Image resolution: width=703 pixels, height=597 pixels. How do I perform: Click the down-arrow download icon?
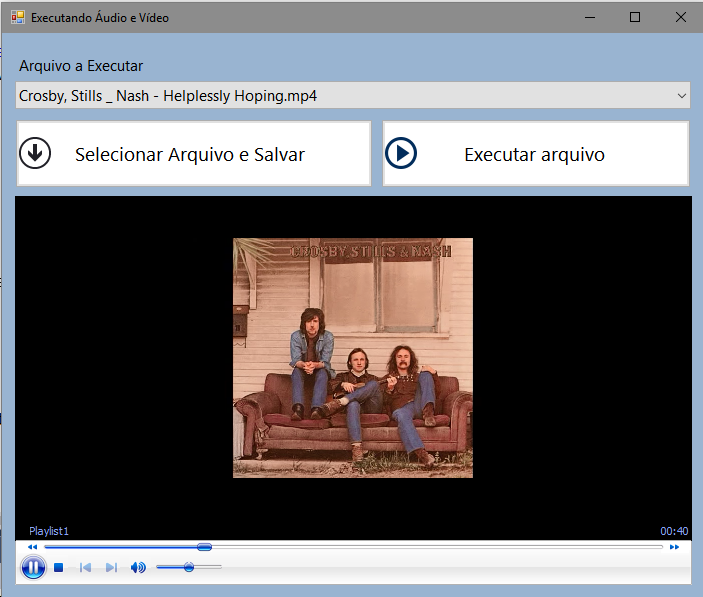35,153
